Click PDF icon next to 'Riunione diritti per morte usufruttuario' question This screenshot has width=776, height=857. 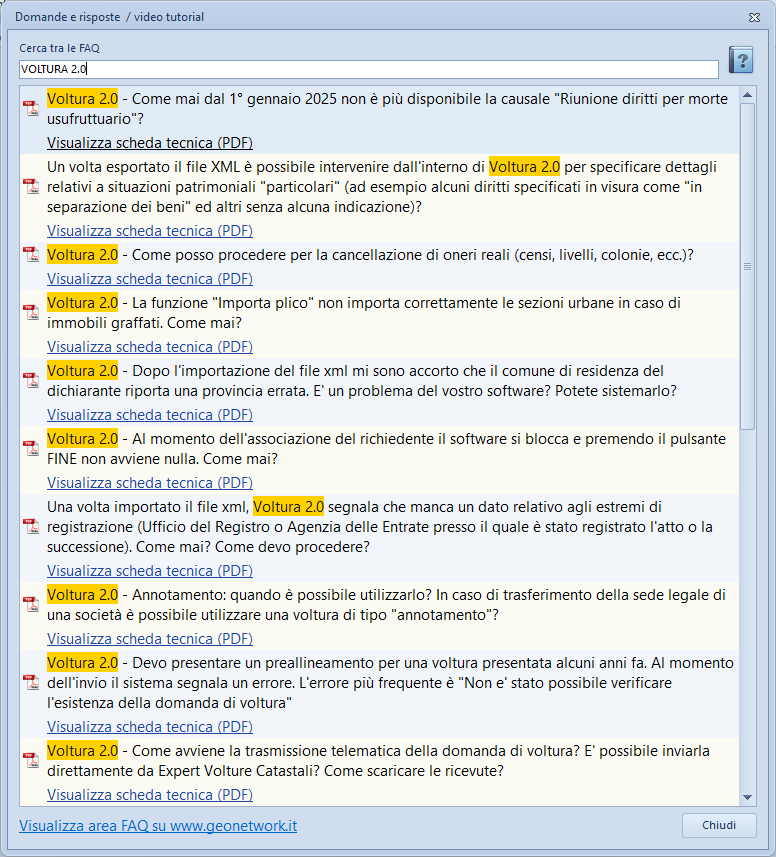(31, 108)
